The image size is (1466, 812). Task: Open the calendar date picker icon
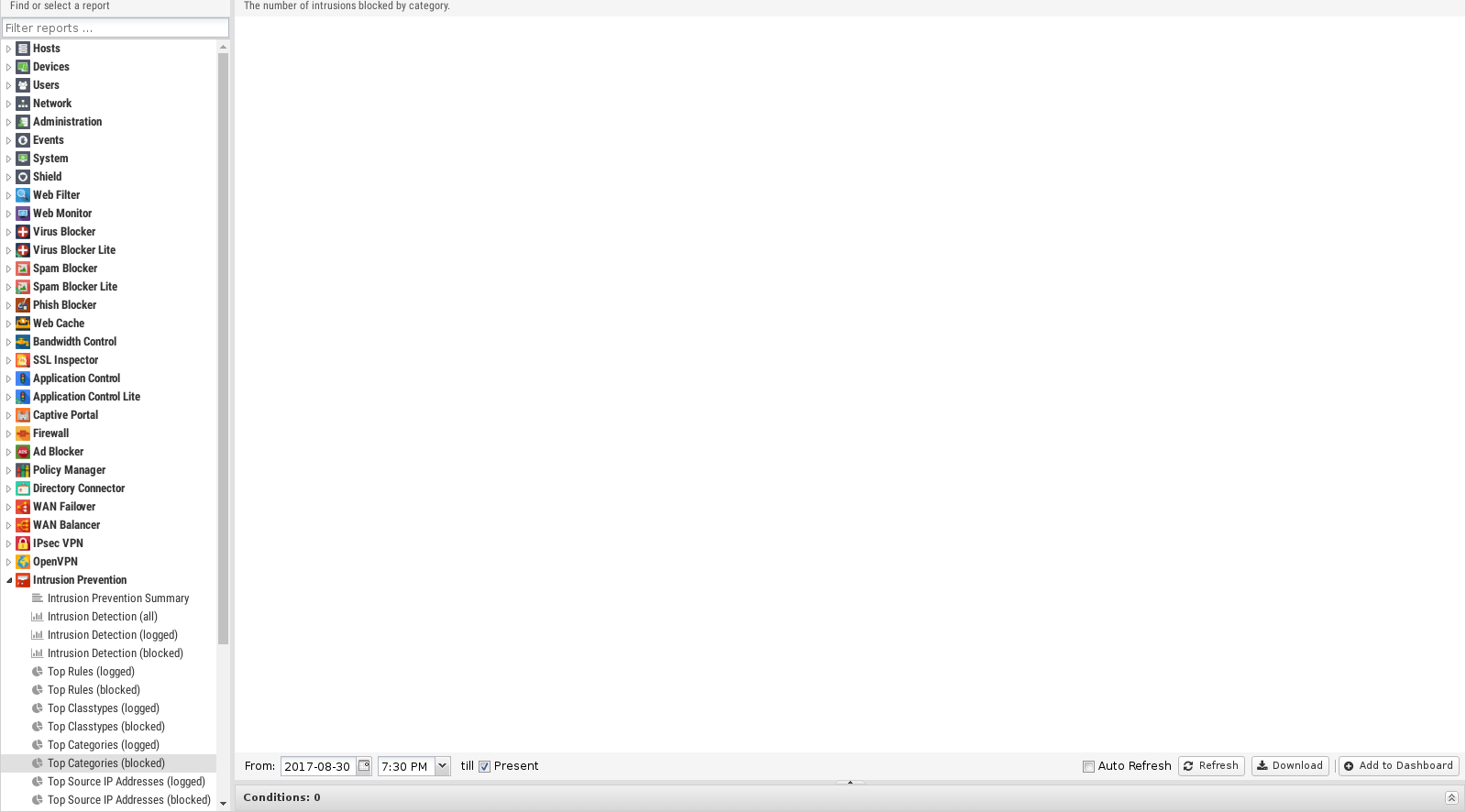tap(364, 766)
